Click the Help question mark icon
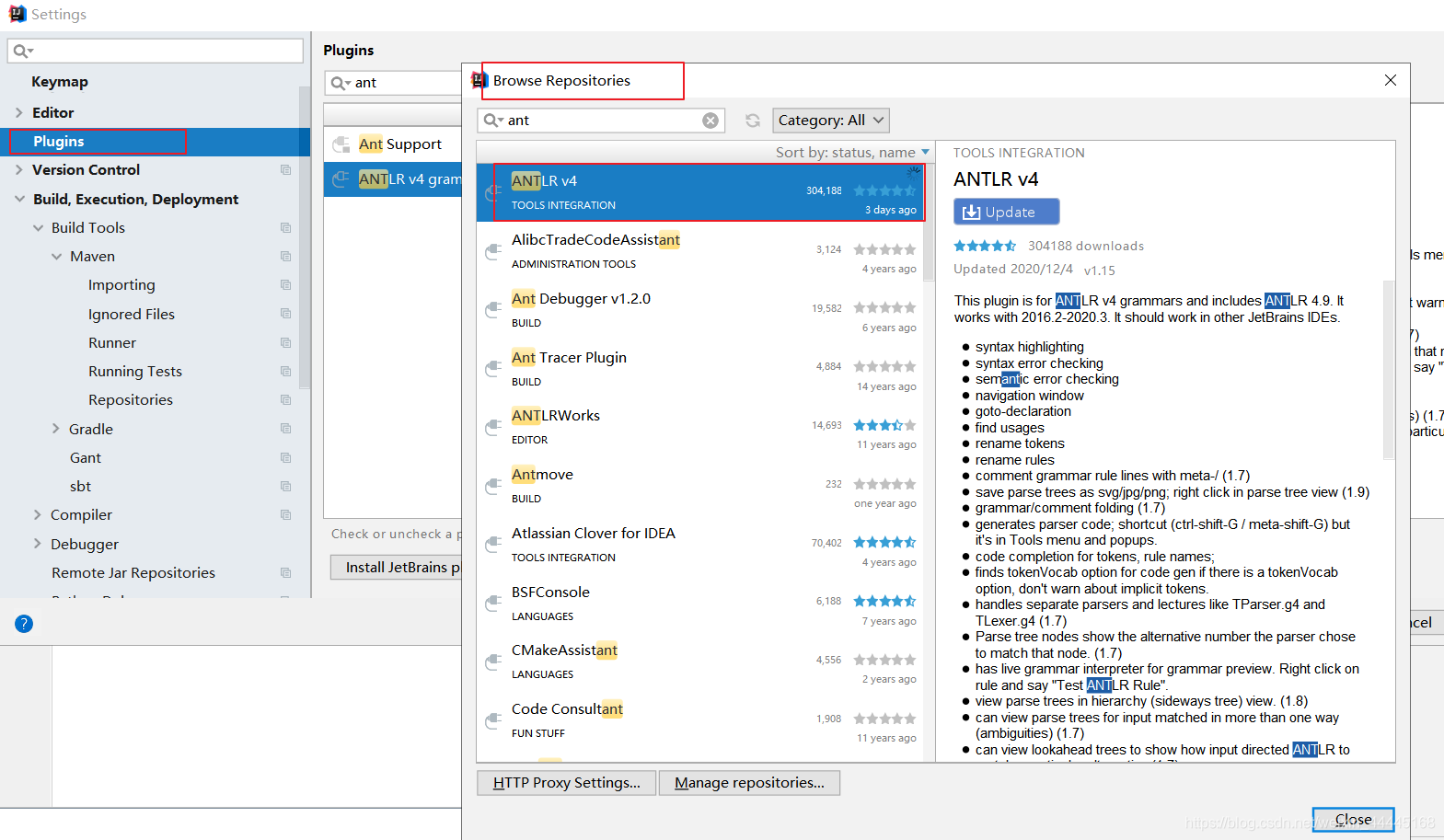 24,624
